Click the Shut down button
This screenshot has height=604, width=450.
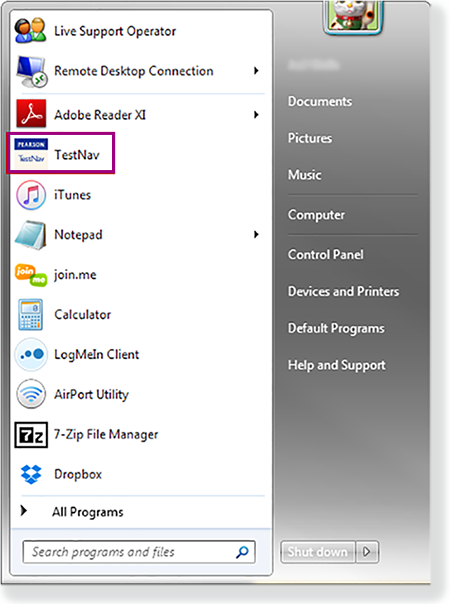(317, 552)
